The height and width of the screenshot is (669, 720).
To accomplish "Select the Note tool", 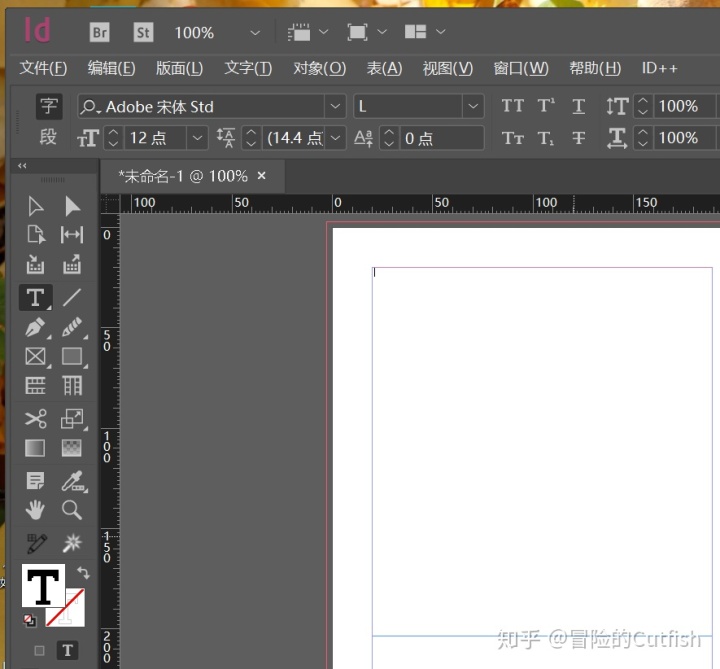I will click(x=35, y=481).
